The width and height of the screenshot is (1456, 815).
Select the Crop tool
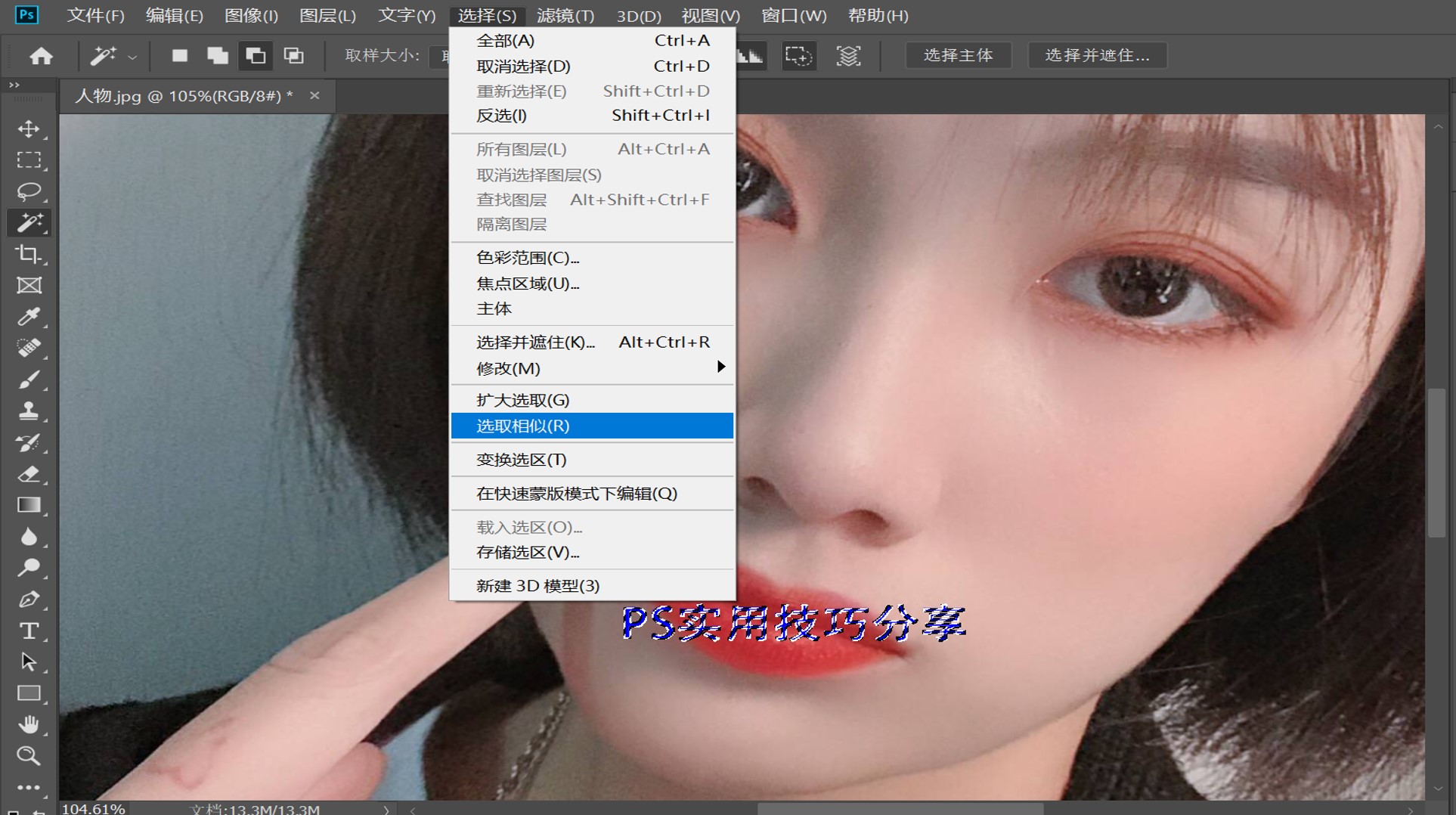(30, 254)
